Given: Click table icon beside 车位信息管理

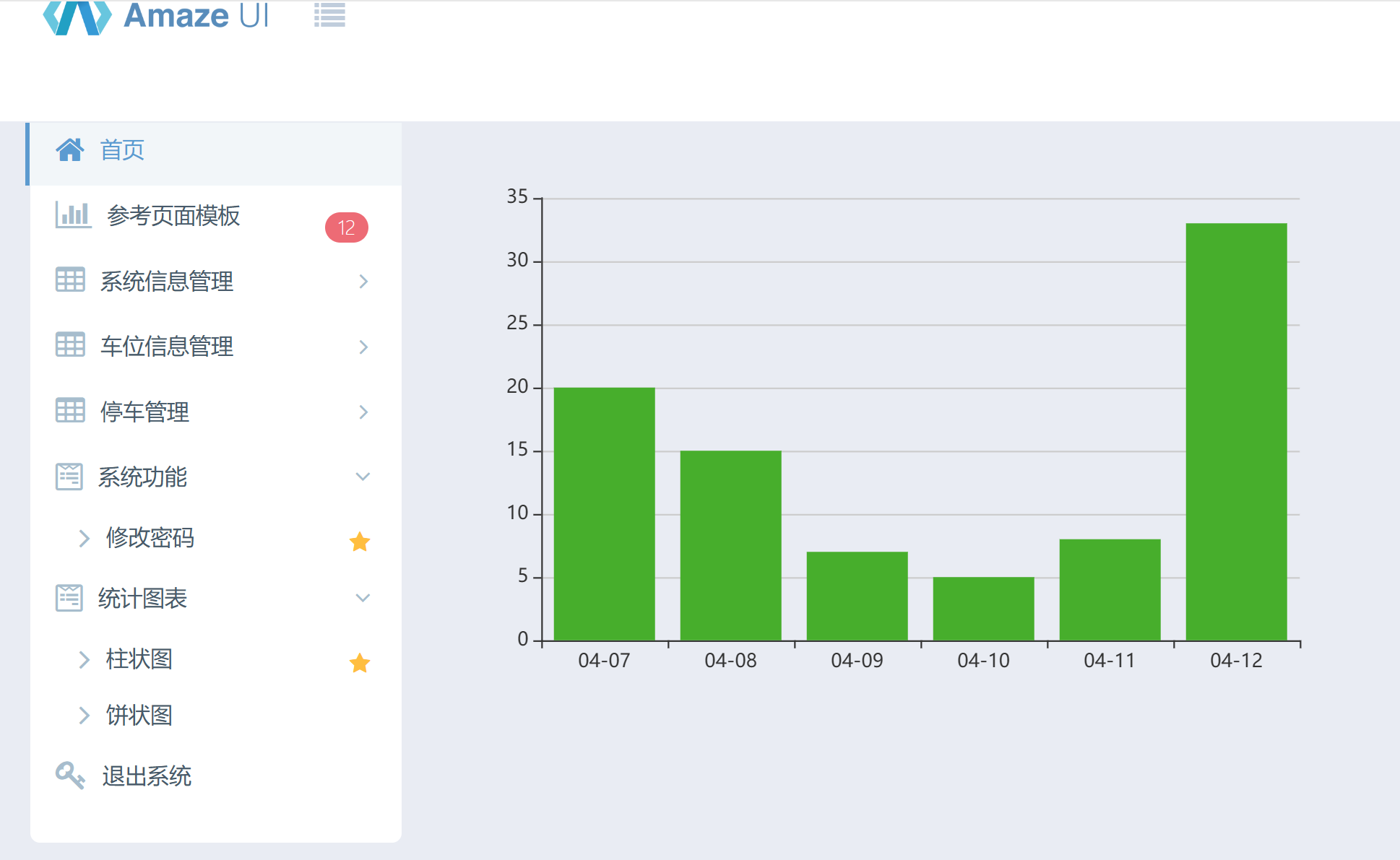Looking at the screenshot, I should tap(70, 345).
